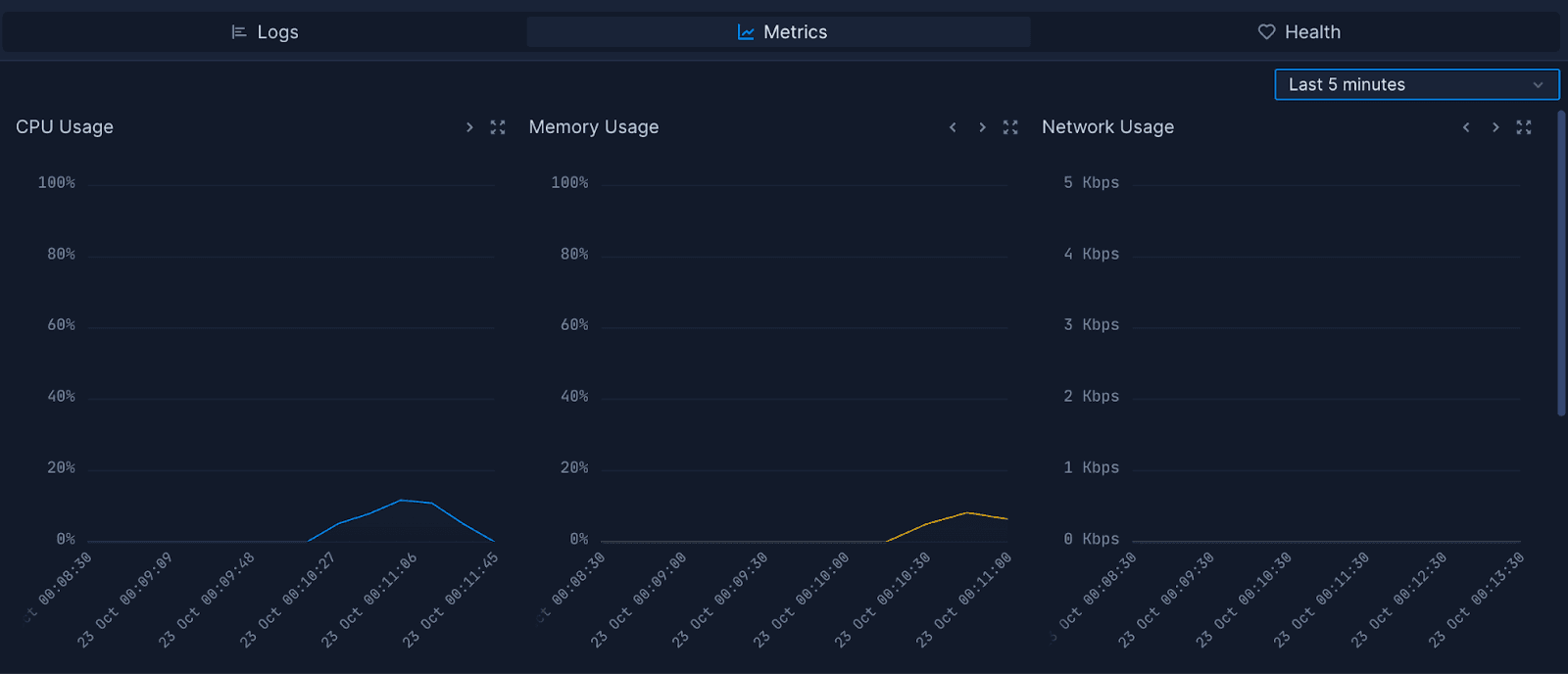Click the next arrow on CPU Usage chart

point(469,127)
